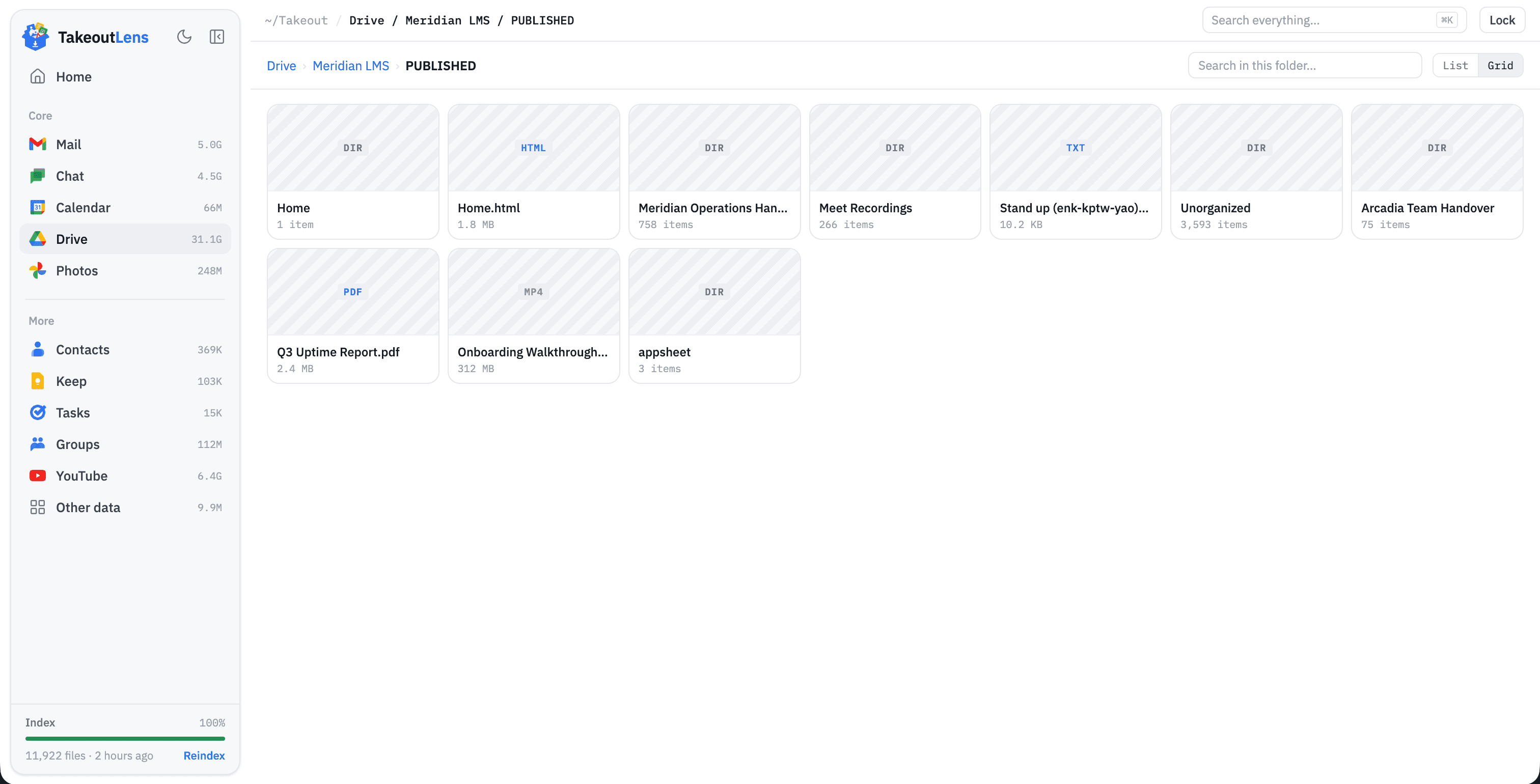This screenshot has width=1540, height=784.
Task: Open Mail via the Gmail icon
Action: (x=38, y=144)
